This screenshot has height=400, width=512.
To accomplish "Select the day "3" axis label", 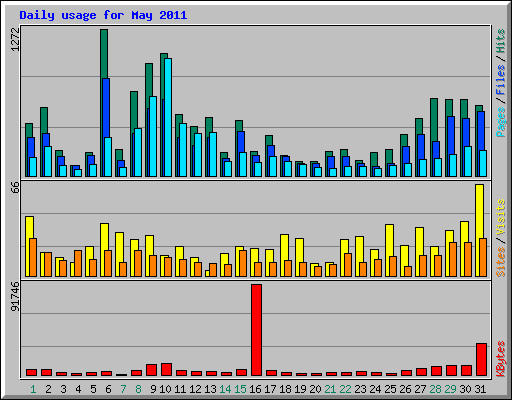I will point(63,389).
